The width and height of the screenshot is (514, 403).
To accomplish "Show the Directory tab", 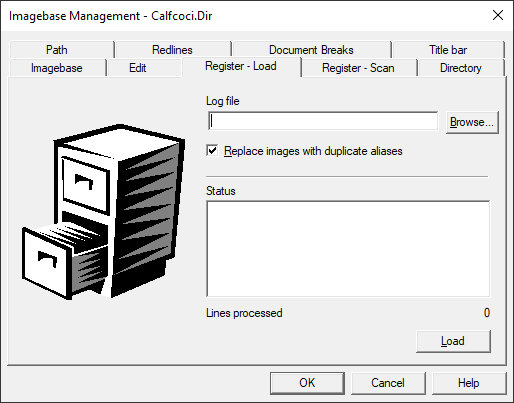I will [461, 68].
